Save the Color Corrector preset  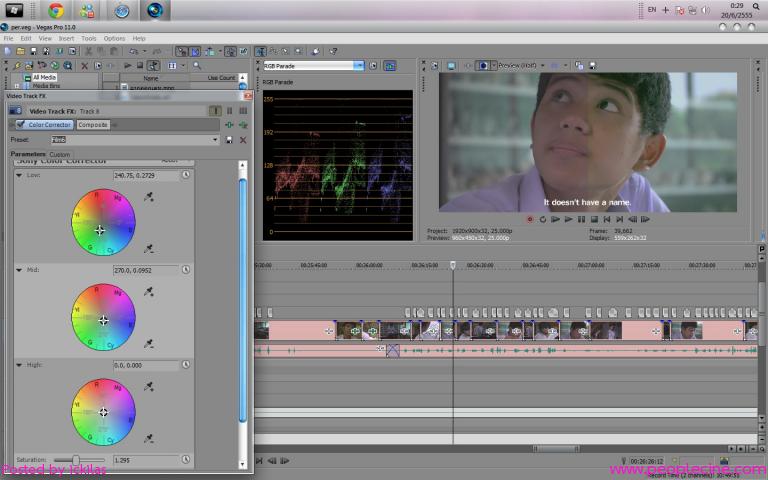pos(229,140)
